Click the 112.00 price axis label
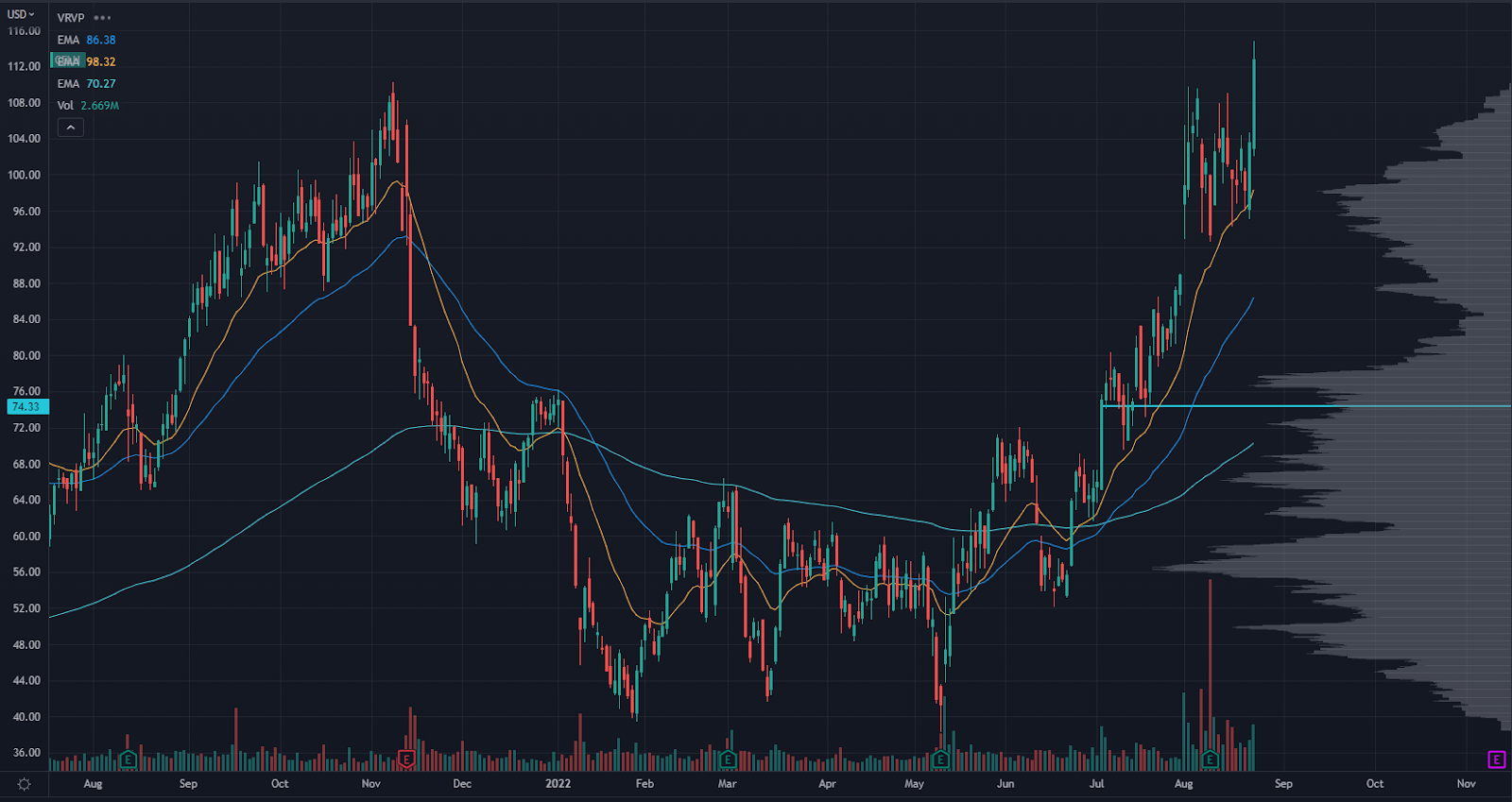Image resolution: width=1512 pixels, height=802 pixels. click(x=25, y=66)
